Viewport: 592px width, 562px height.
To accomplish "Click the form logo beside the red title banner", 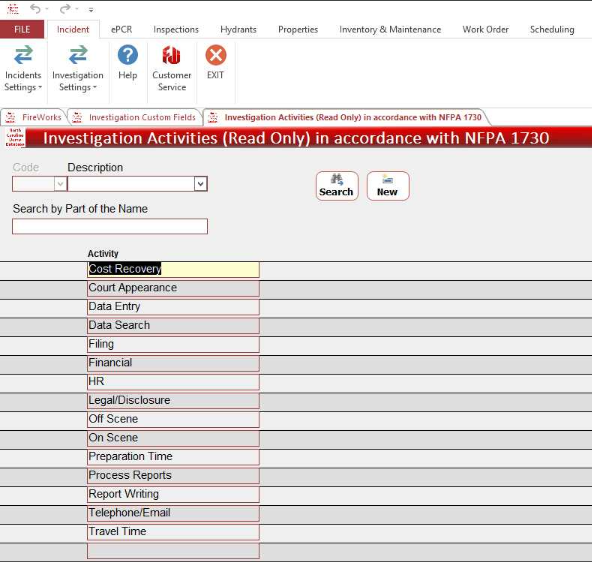I will point(14,137).
